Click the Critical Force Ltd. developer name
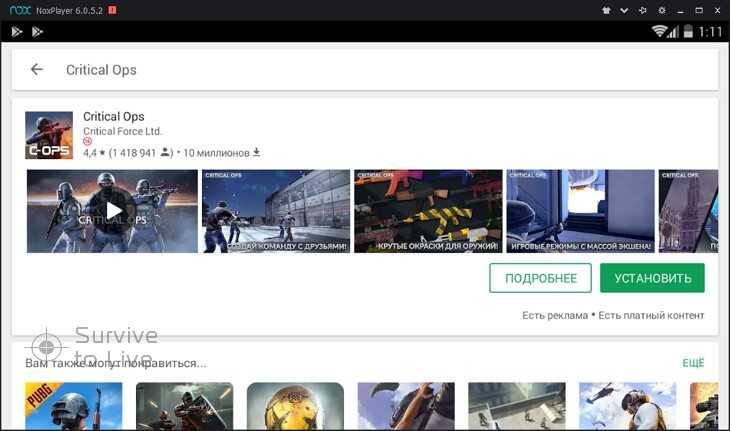The height and width of the screenshot is (431, 730). tap(122, 131)
